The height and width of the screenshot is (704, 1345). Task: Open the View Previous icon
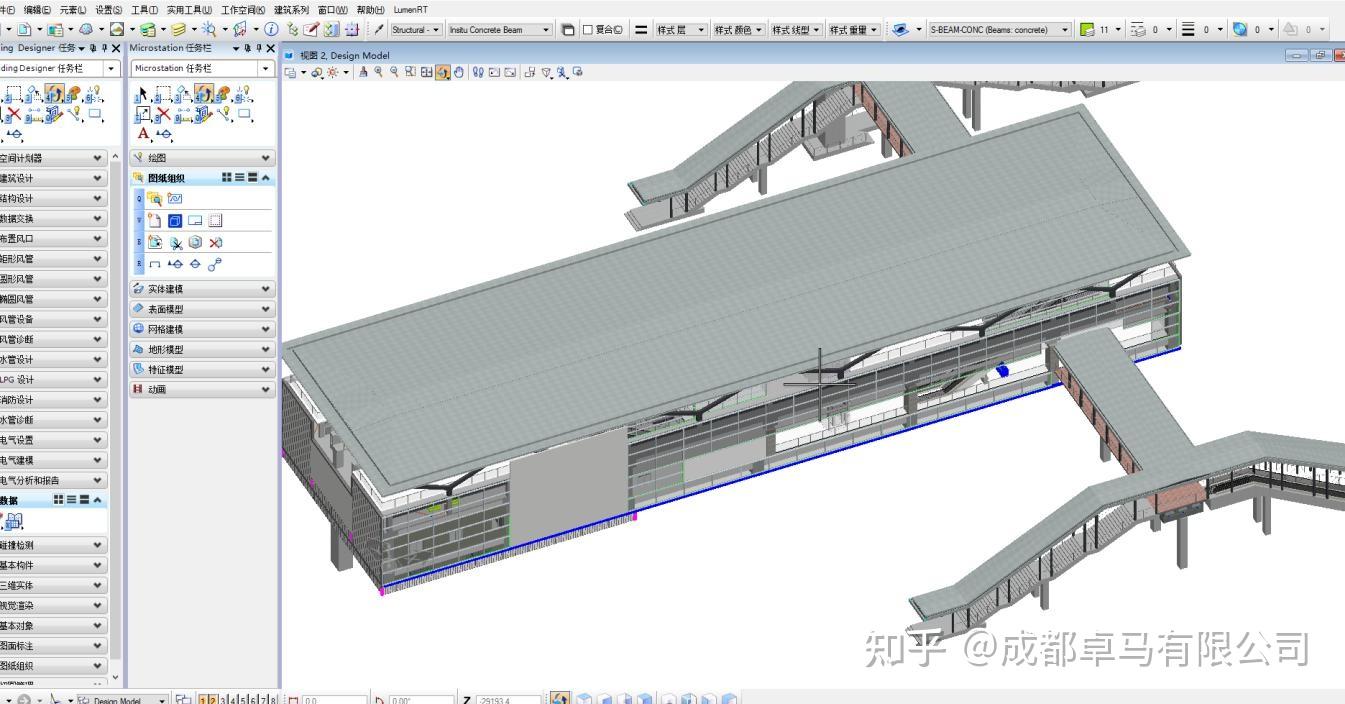[494, 72]
